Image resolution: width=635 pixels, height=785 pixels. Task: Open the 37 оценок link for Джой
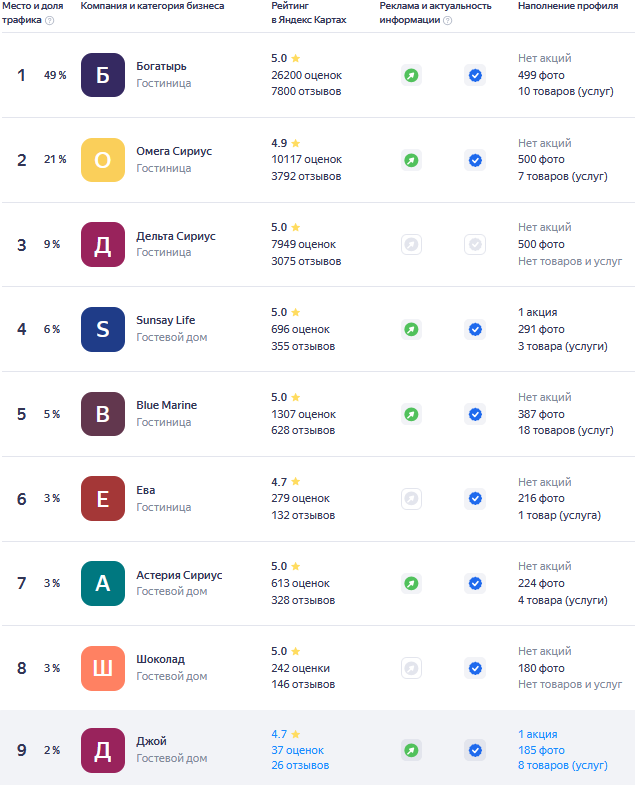coord(297,750)
